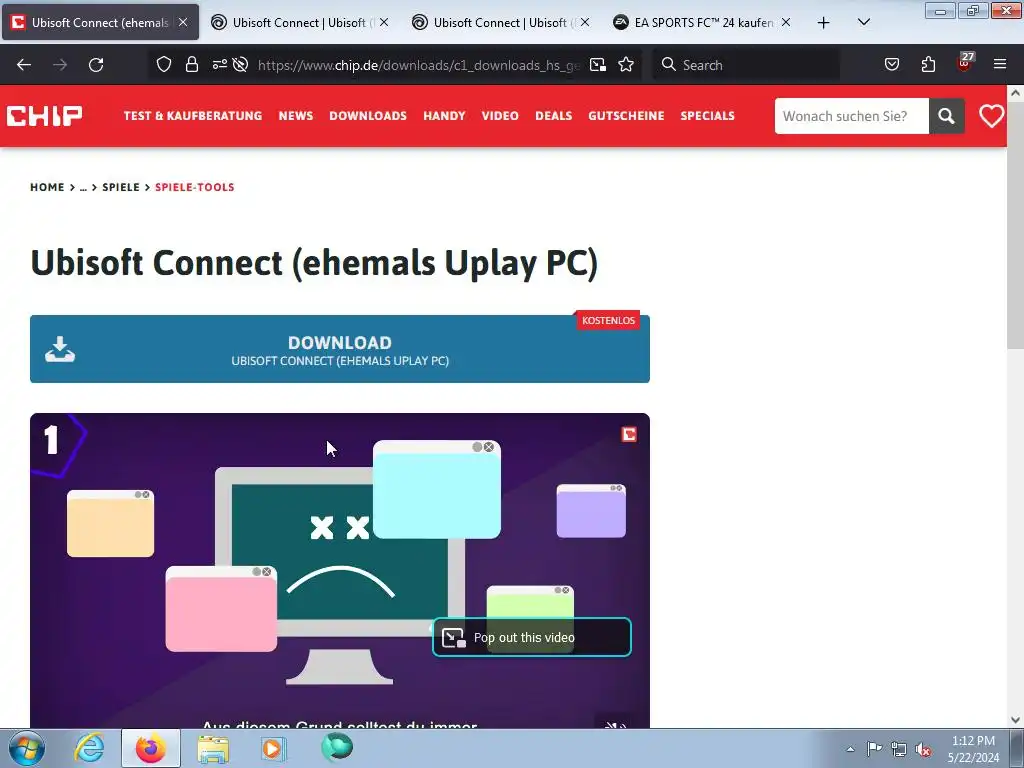Viewport: 1024px width, 768px height.
Task: Save page to Pocket icon
Action: pos(892,64)
